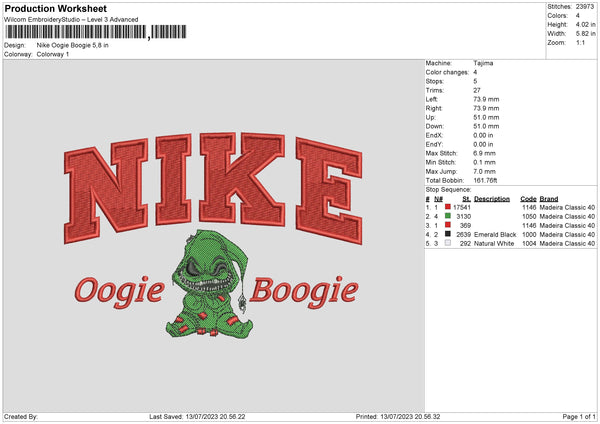
Task: Click the Max Jump value 7.0 mm
Action: [484, 171]
